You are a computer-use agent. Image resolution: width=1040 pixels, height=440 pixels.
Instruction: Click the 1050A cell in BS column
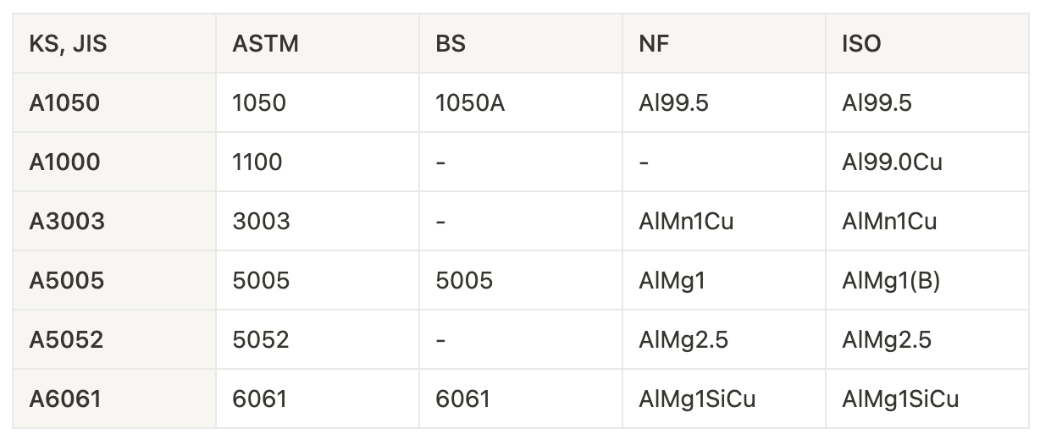coord(469,103)
